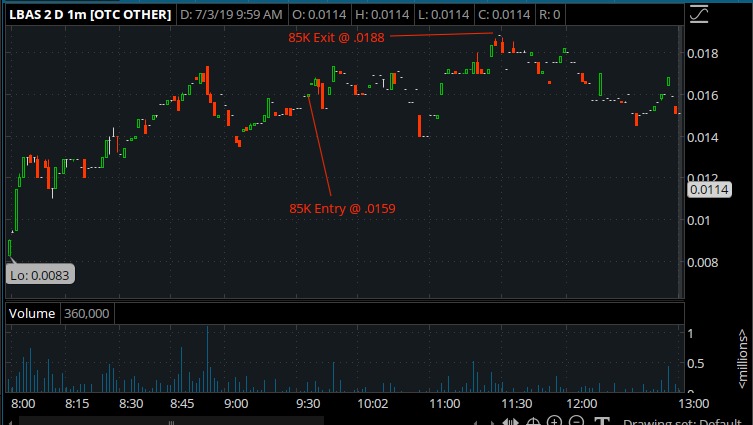Click the pan crosshair icon

coord(533,422)
